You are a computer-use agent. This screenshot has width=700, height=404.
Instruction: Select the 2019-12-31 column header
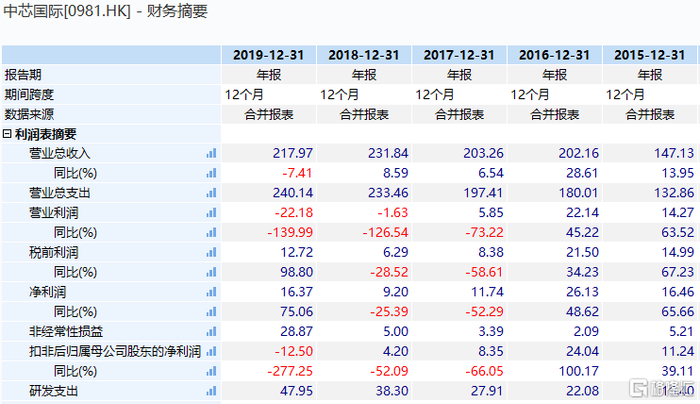[x=269, y=55]
